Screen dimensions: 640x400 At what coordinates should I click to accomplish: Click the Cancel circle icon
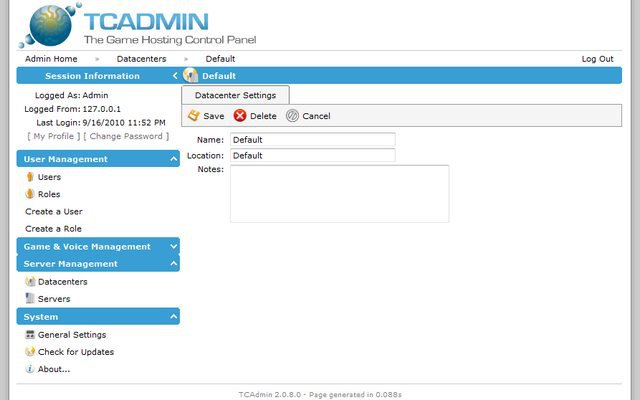point(292,116)
